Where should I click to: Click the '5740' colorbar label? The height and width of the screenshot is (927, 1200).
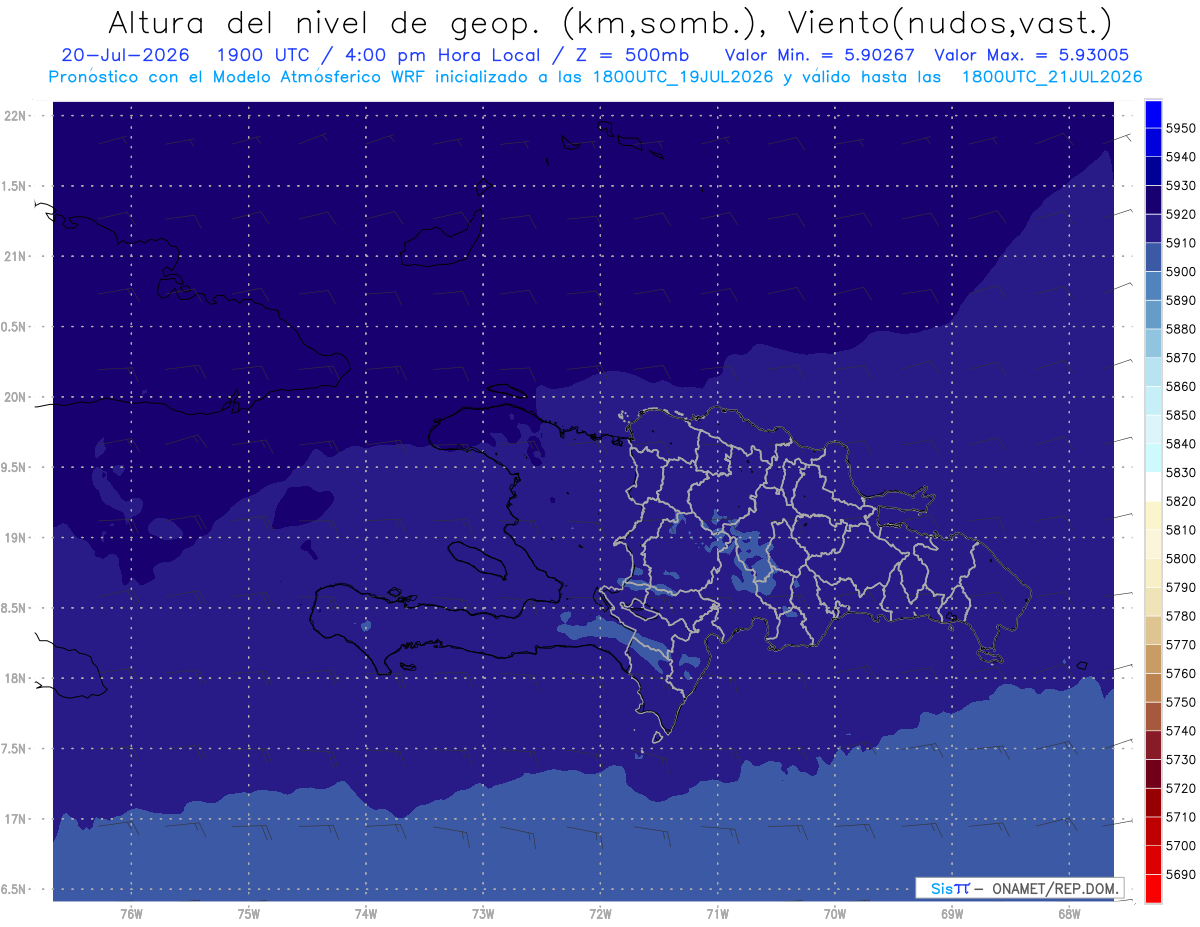(1181, 731)
